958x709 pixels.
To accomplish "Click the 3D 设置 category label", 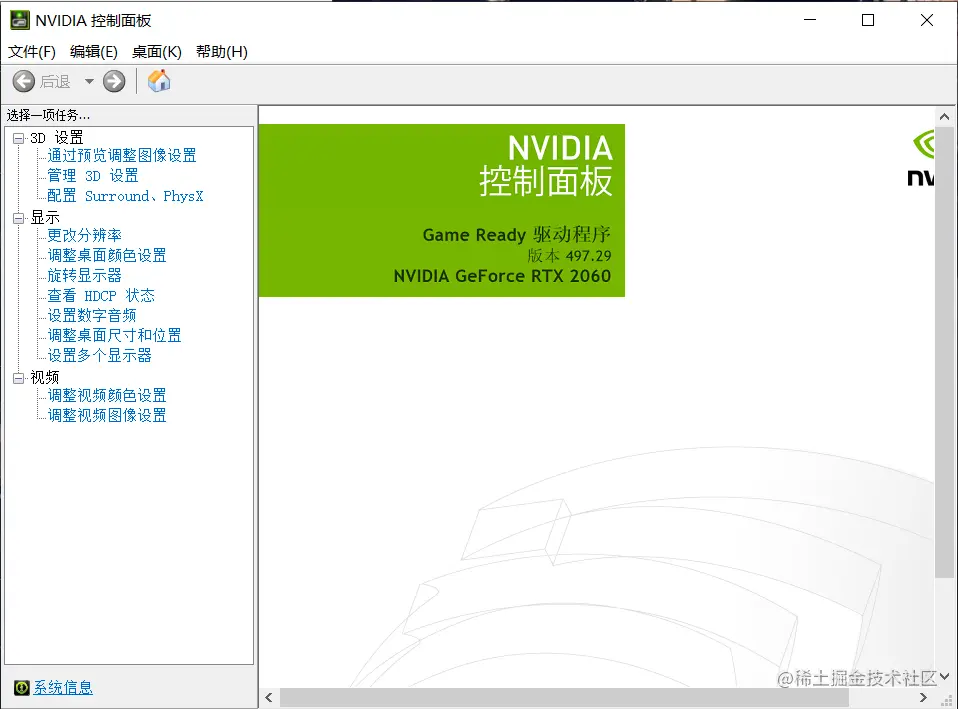I will coord(57,138).
